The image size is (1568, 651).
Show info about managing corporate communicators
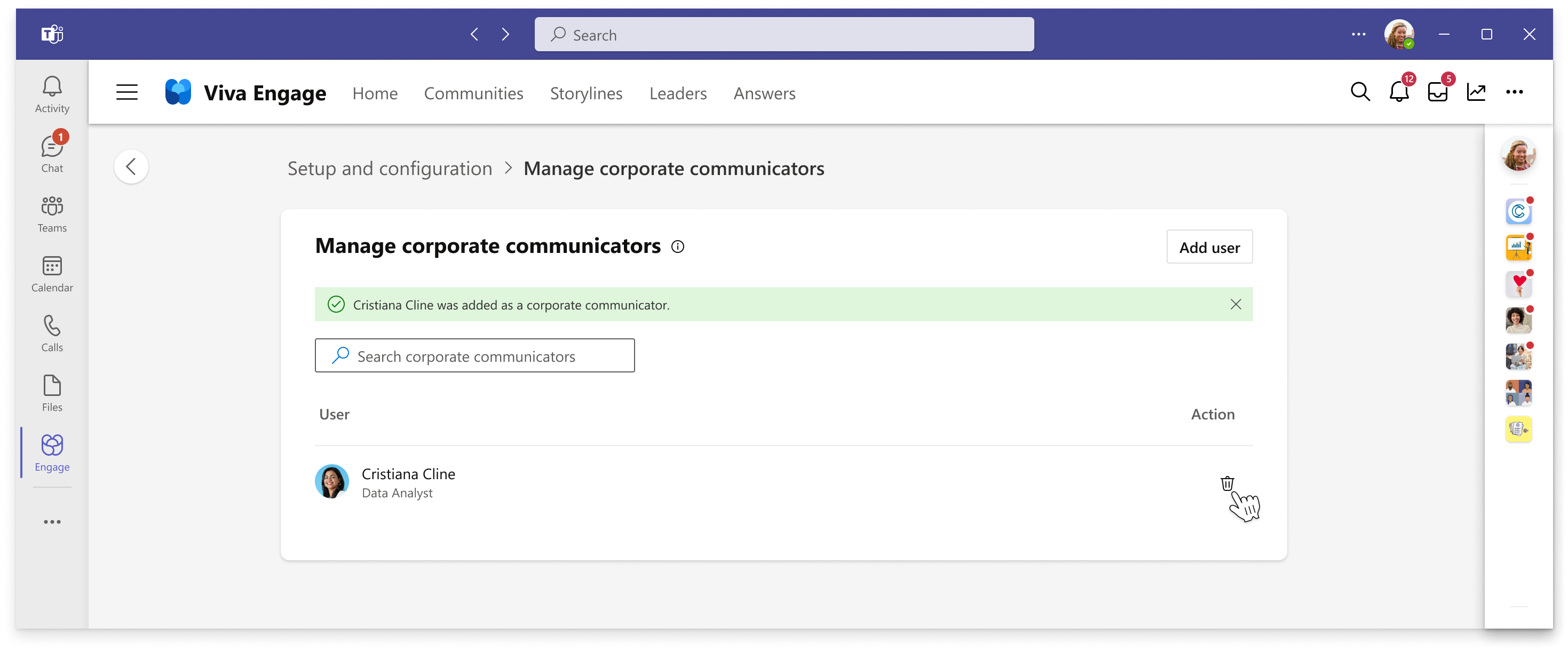677,247
